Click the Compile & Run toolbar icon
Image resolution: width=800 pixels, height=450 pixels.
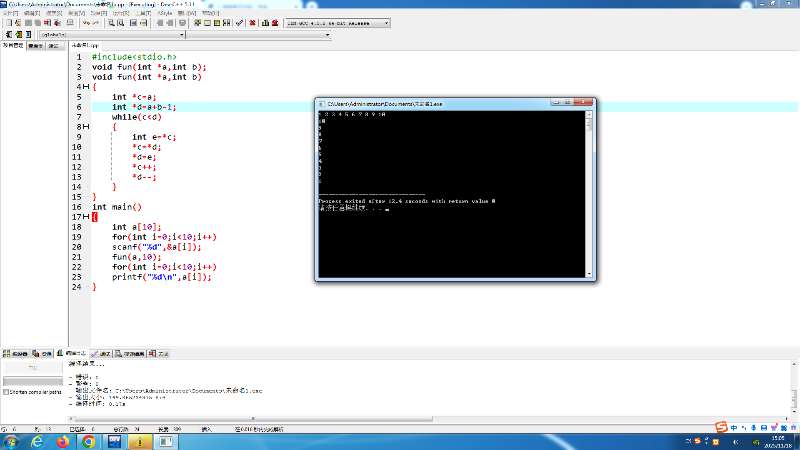click(217, 23)
